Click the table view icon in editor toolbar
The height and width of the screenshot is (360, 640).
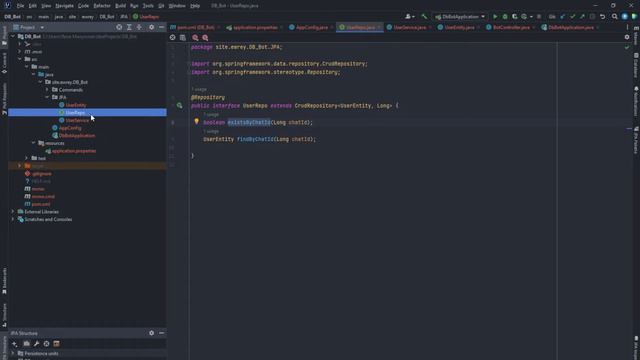point(182,38)
